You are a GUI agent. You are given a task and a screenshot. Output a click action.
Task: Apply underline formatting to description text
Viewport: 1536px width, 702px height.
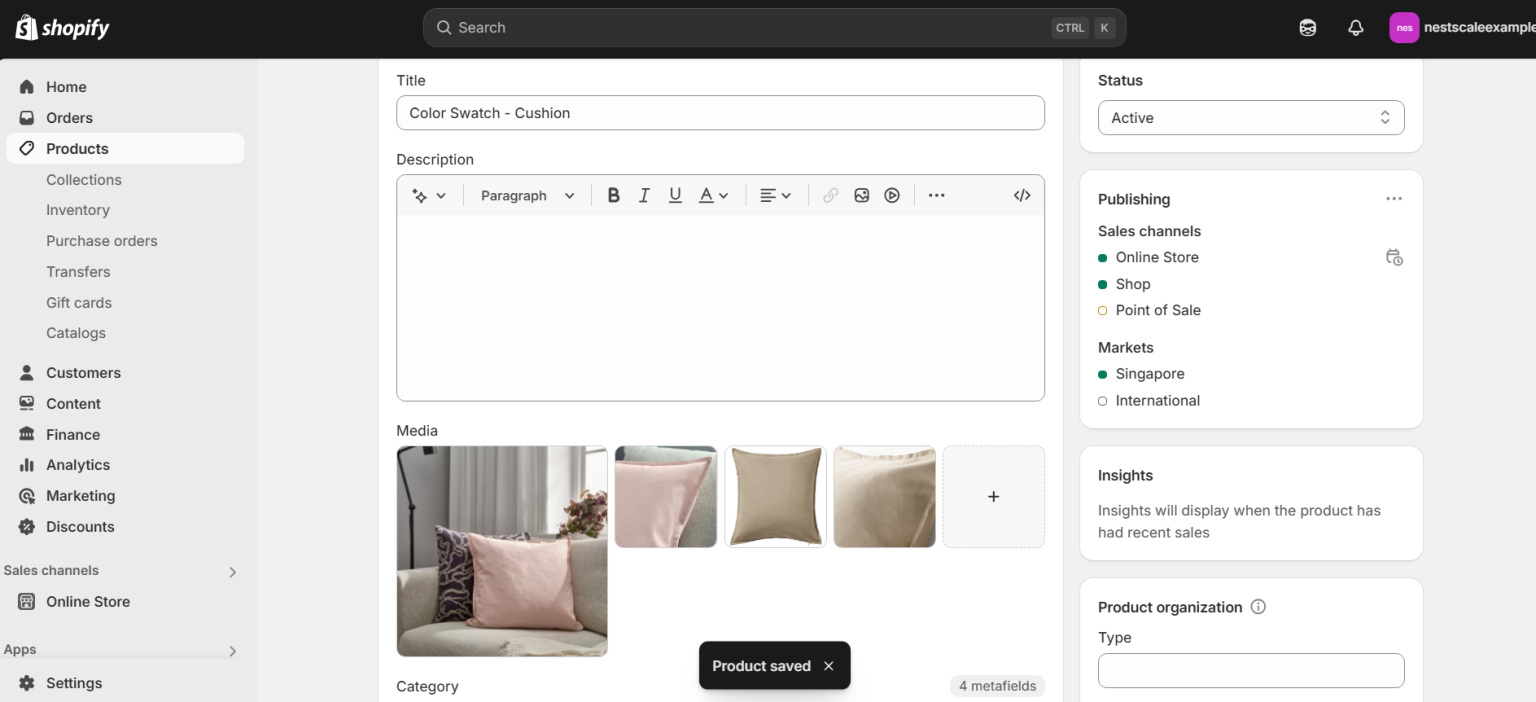point(675,195)
